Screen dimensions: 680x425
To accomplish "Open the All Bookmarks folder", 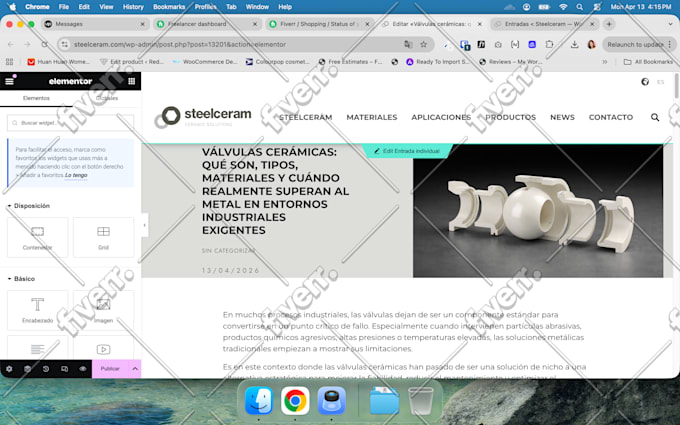I will tap(648, 62).
